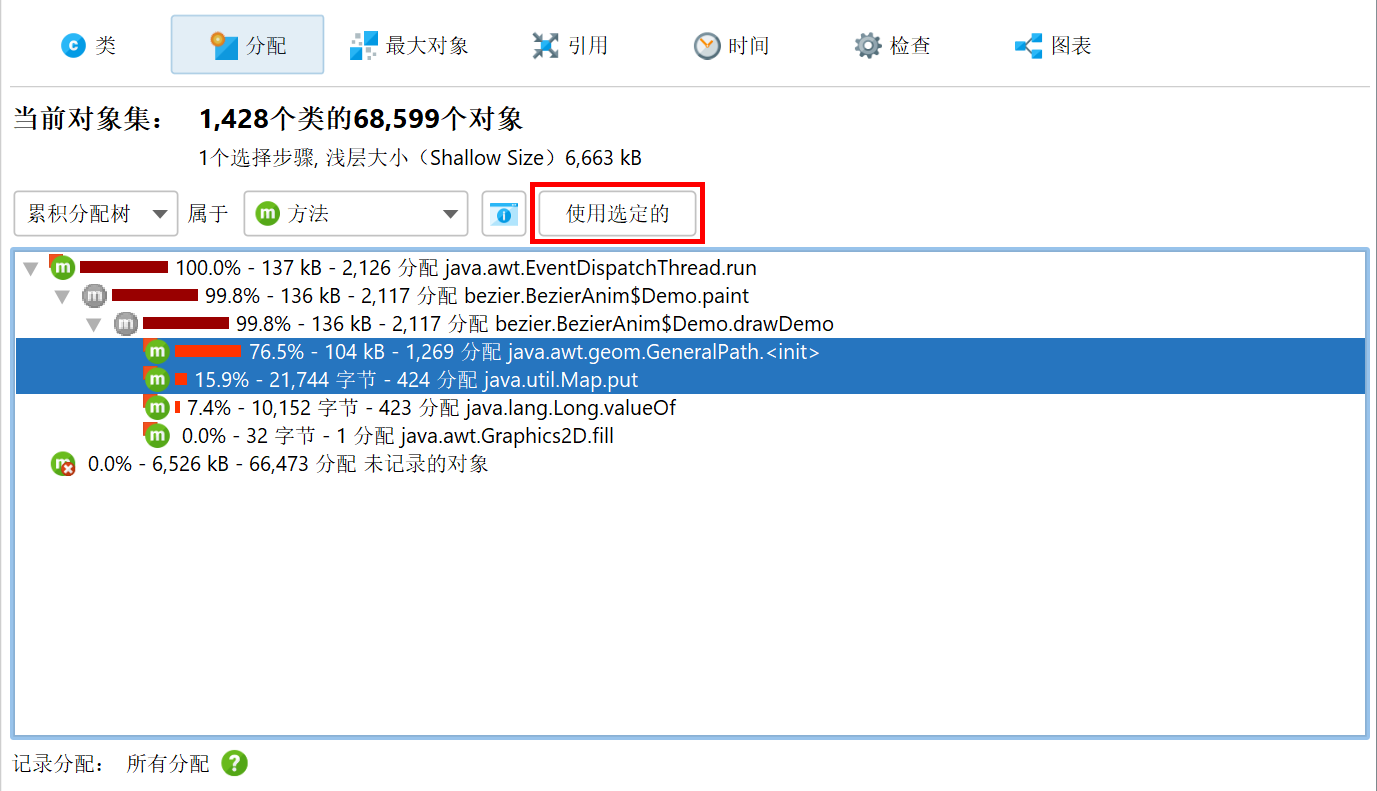Open the 时间 (Time) tab
This screenshot has height=791, width=1377.
732,45
